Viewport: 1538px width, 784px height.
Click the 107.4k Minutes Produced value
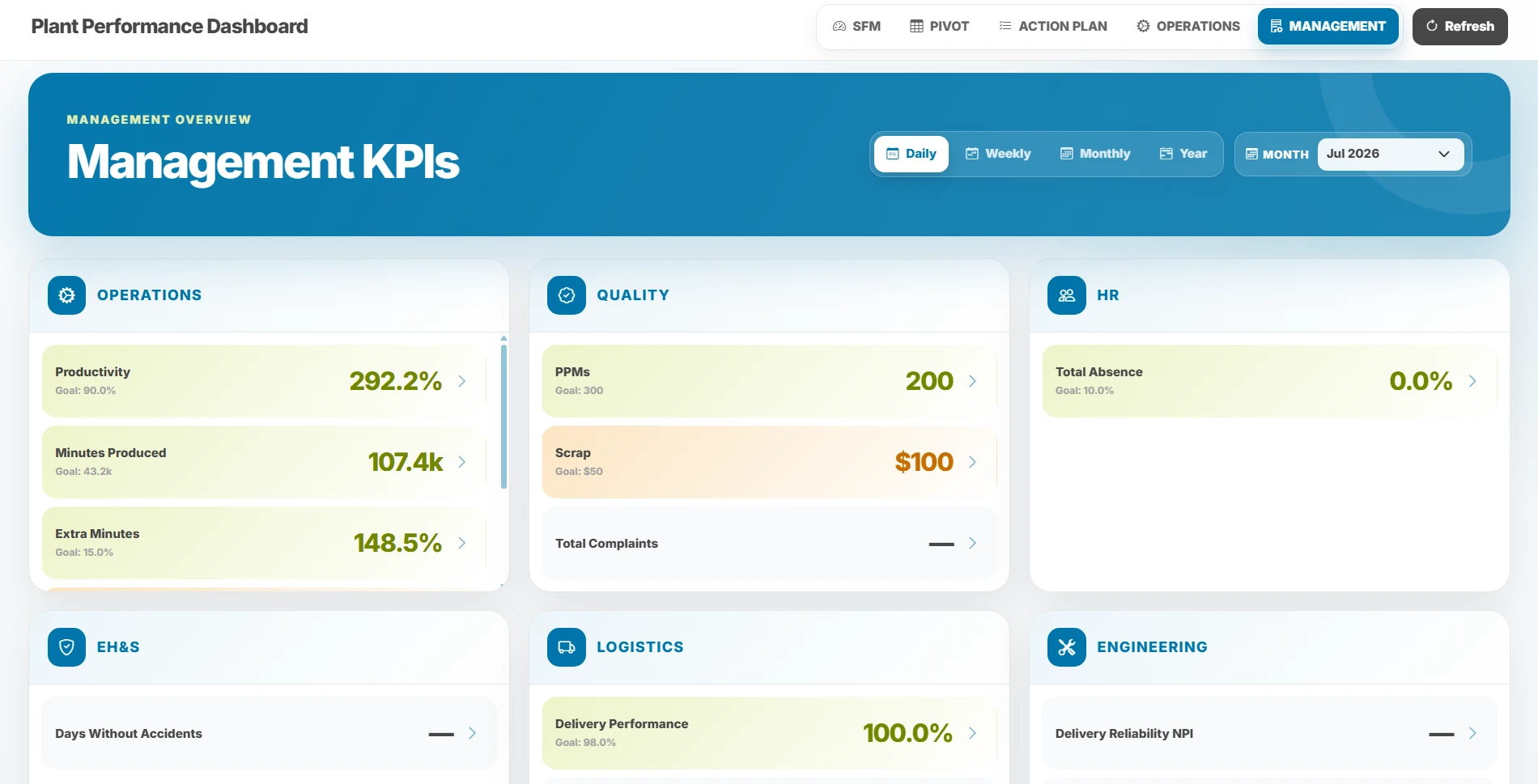[405, 462]
